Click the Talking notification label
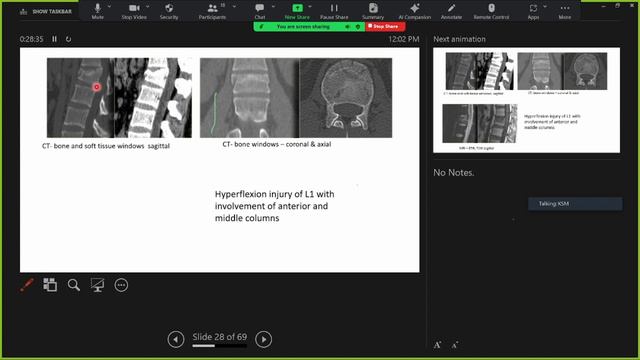 (575, 204)
